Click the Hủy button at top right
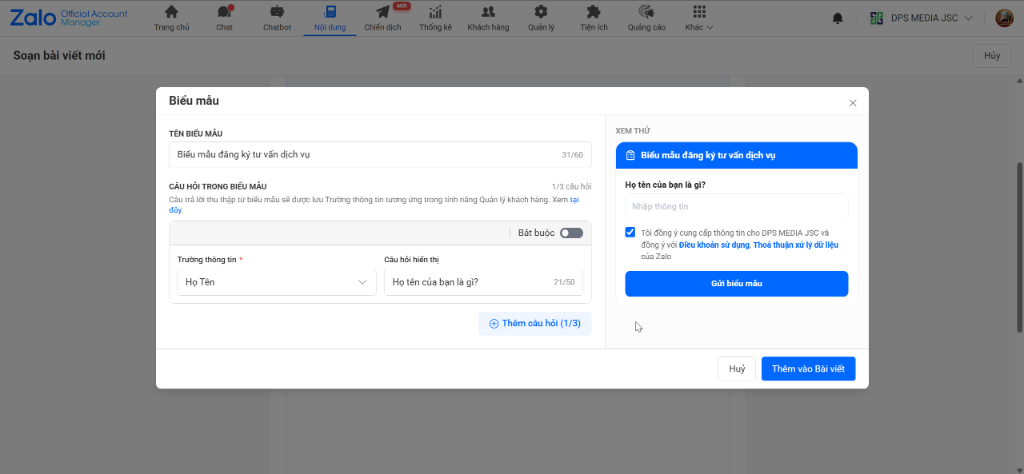1024x474 pixels. 992,56
